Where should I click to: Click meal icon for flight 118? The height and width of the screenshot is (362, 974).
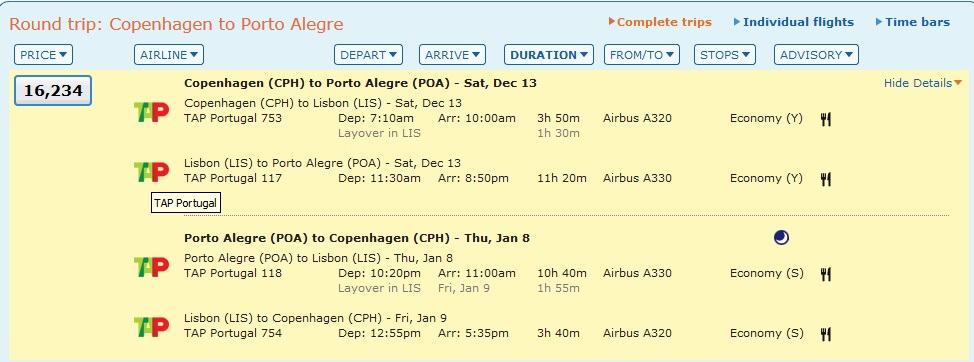coord(826,274)
